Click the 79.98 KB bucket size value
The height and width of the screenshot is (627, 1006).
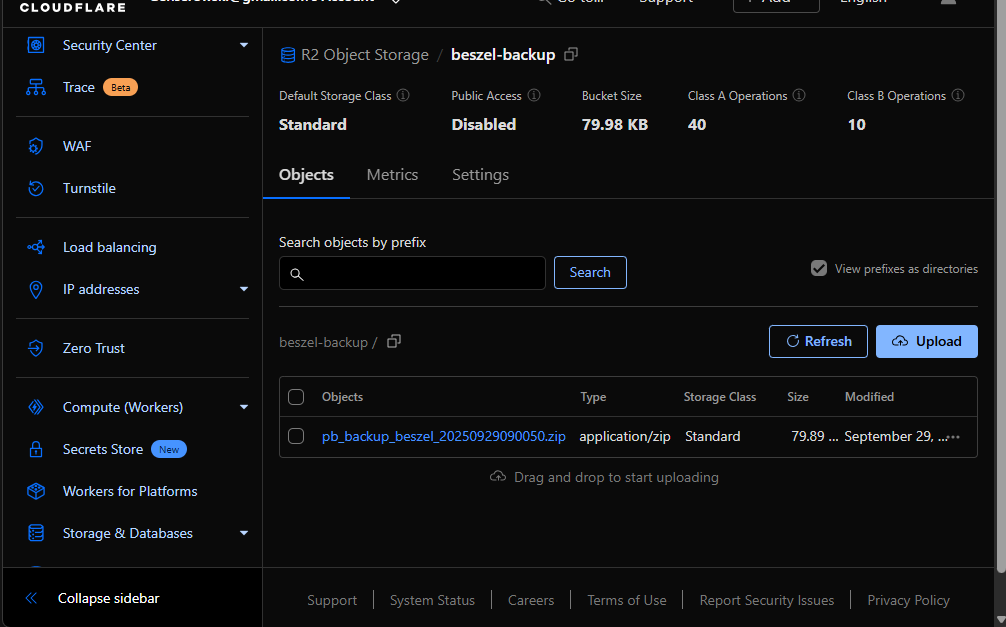pyautogui.click(x=615, y=125)
